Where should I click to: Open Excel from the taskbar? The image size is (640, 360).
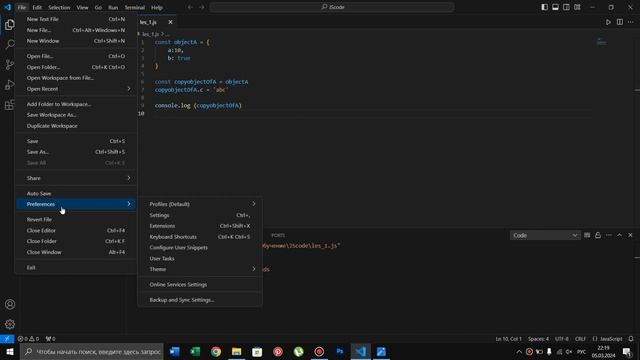195,352
